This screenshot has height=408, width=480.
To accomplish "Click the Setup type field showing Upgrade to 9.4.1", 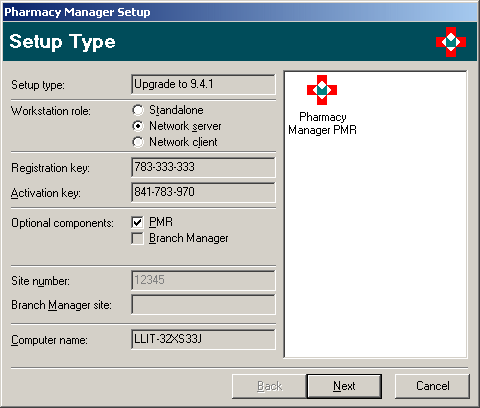I will coord(203,84).
